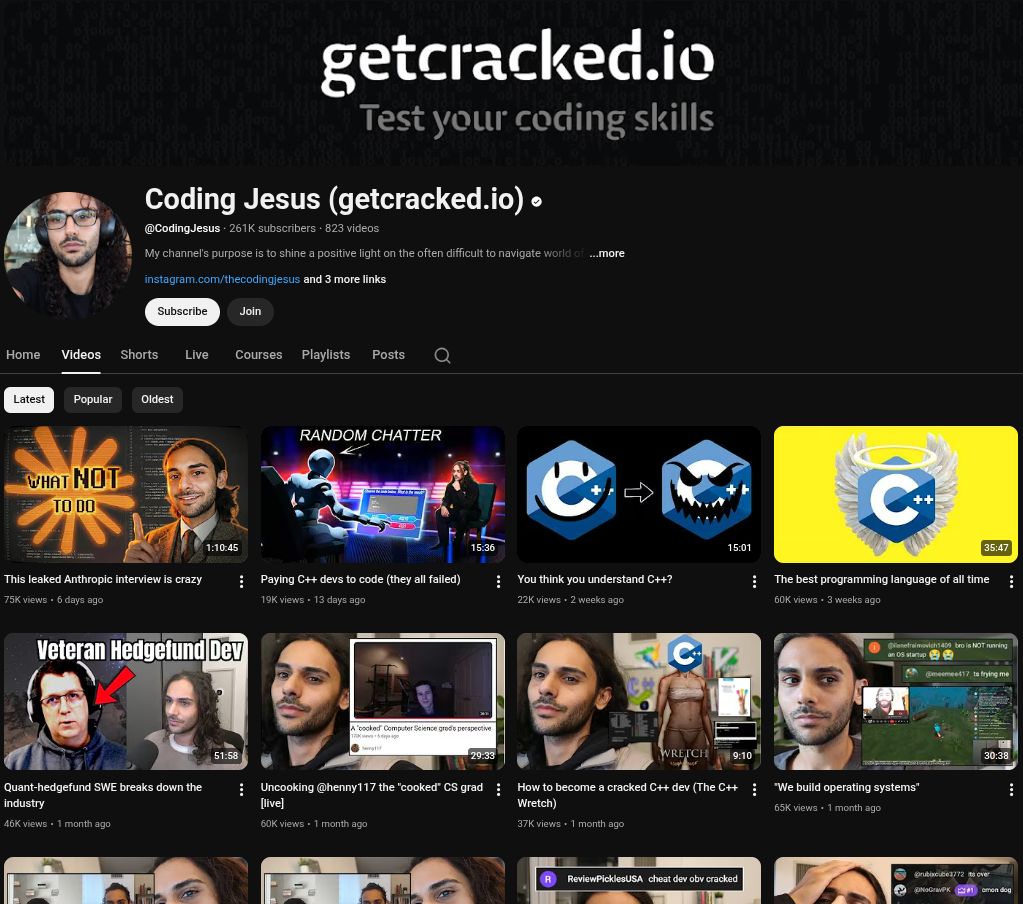Open options for cracked C++ dev video

click(x=754, y=789)
